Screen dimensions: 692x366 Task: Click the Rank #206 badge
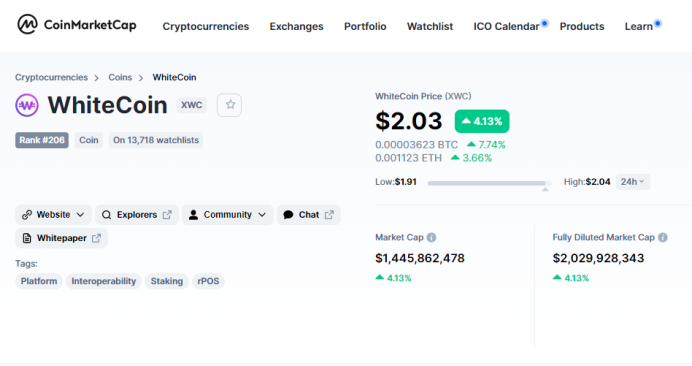click(x=42, y=140)
